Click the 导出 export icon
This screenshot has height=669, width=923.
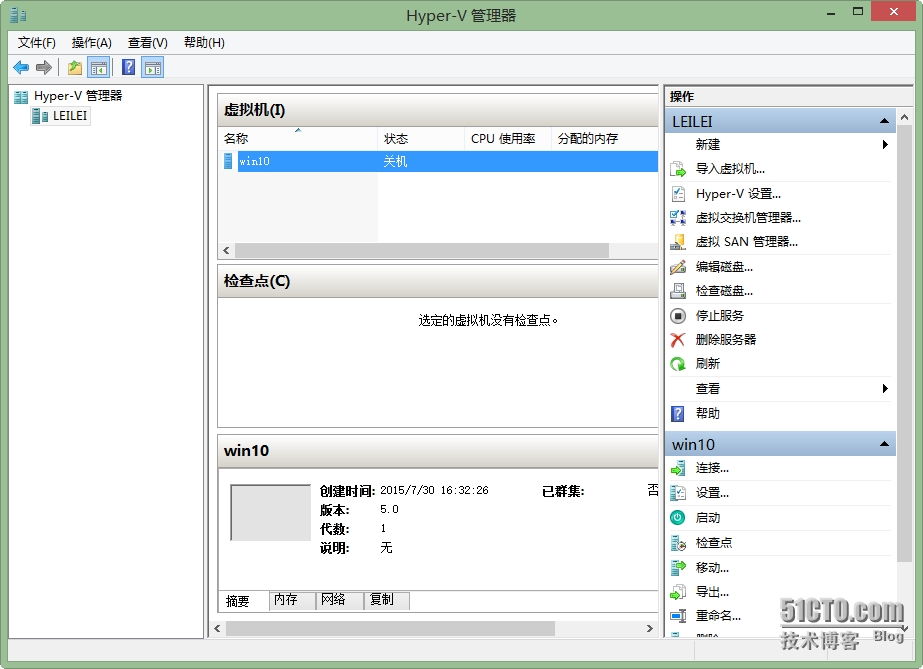[678, 592]
